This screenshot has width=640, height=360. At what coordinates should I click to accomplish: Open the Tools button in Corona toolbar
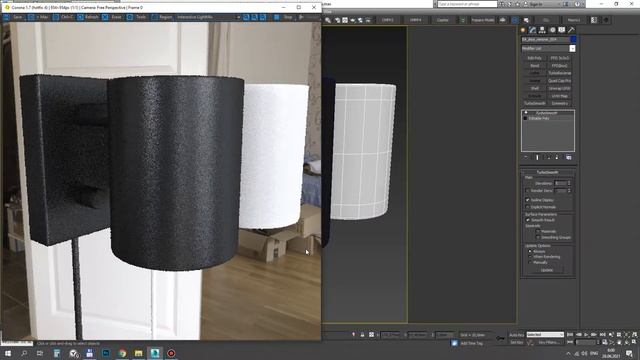click(x=137, y=17)
